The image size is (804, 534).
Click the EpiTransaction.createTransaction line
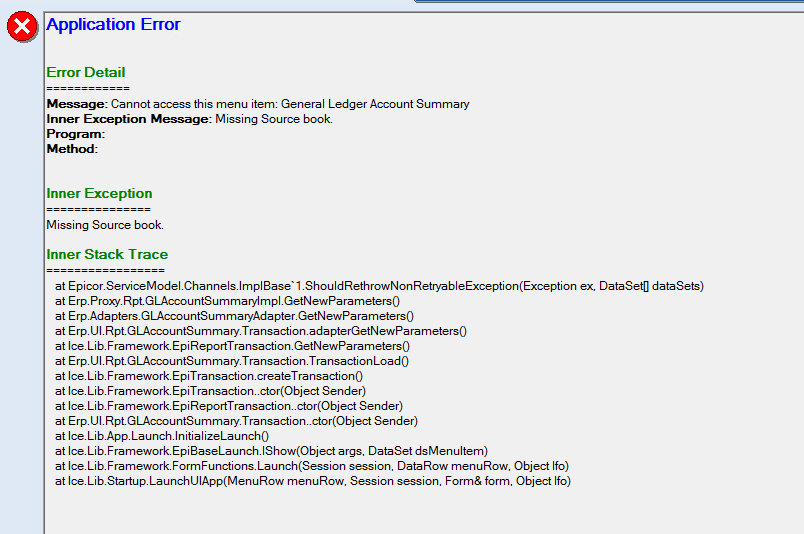pos(209,376)
